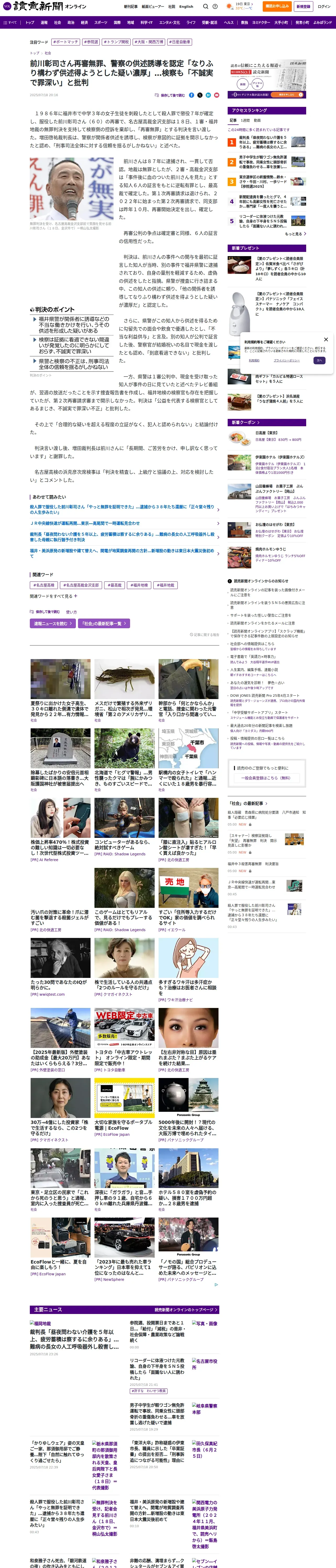
Task: Open トヨタ WEB限定 中古車 ad thumbnail
Action: (x=124, y=1028)
